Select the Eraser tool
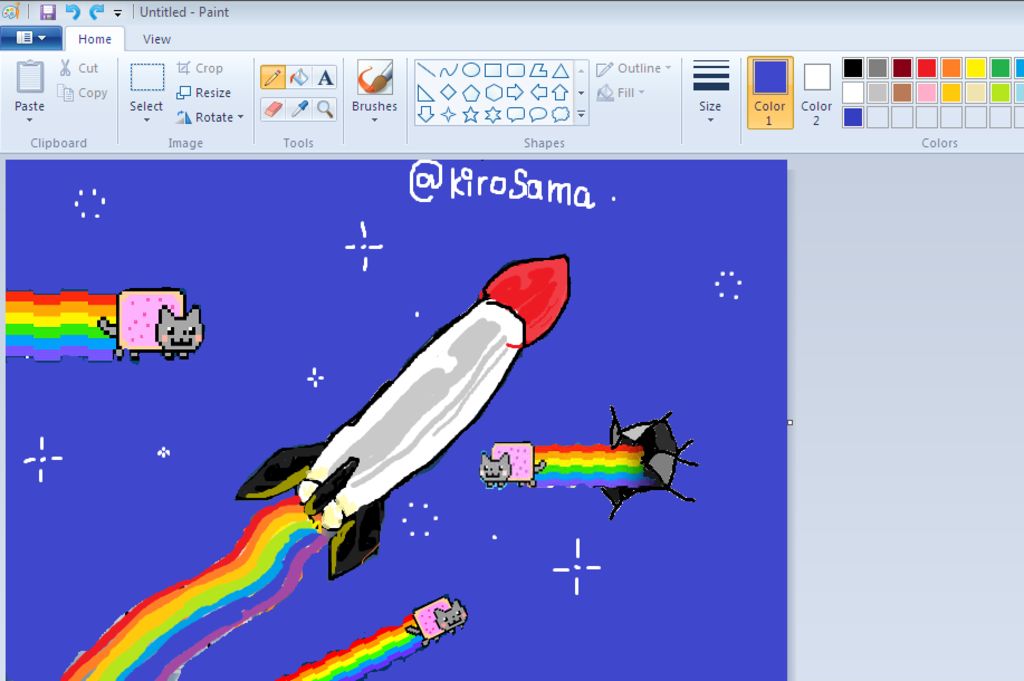This screenshot has width=1024, height=681. (x=272, y=108)
